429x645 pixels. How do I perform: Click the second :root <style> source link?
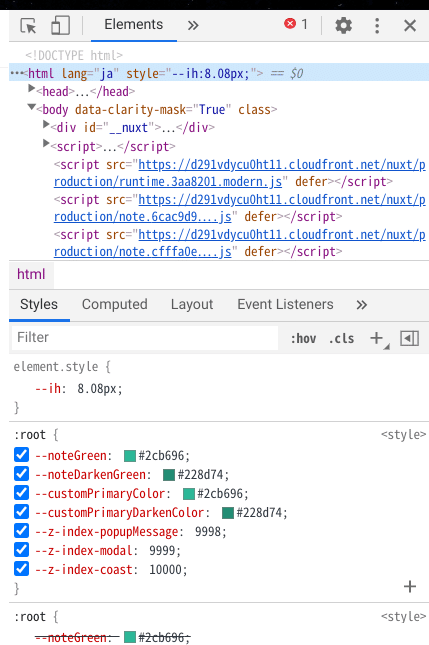pos(403,617)
